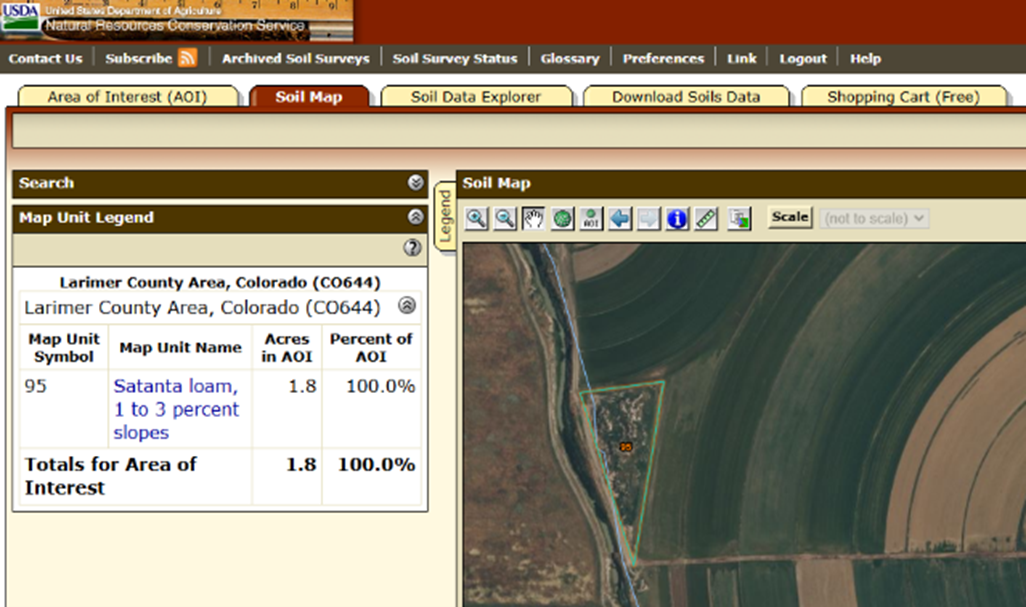
Task: Click the USDA logo
Action: (20, 16)
